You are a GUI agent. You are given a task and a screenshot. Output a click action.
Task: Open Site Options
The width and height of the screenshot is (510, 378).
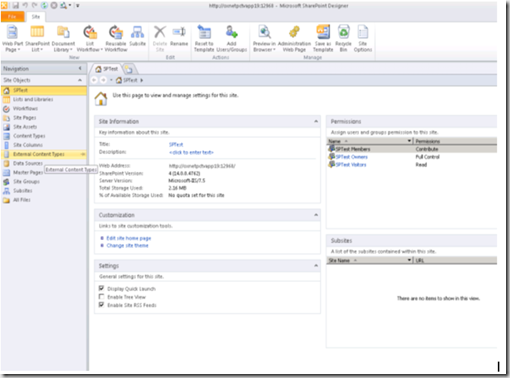[x=363, y=39]
